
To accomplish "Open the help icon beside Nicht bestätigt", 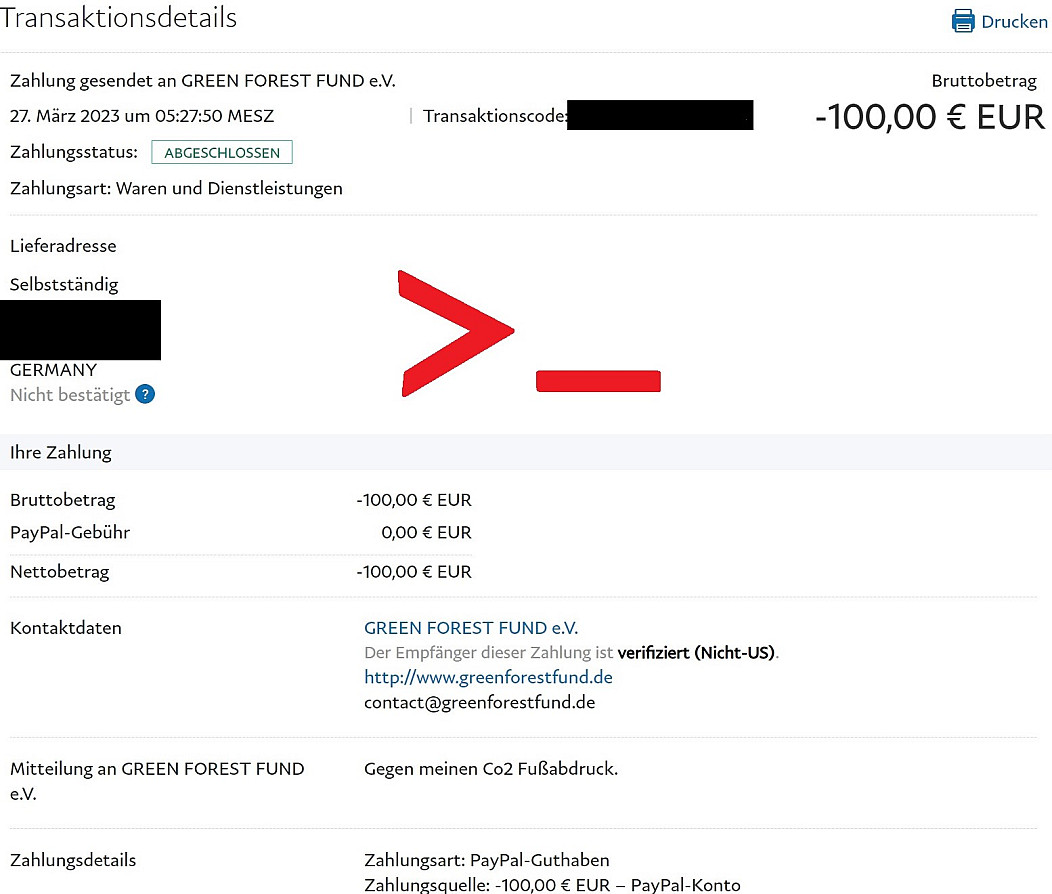I will [x=145, y=394].
